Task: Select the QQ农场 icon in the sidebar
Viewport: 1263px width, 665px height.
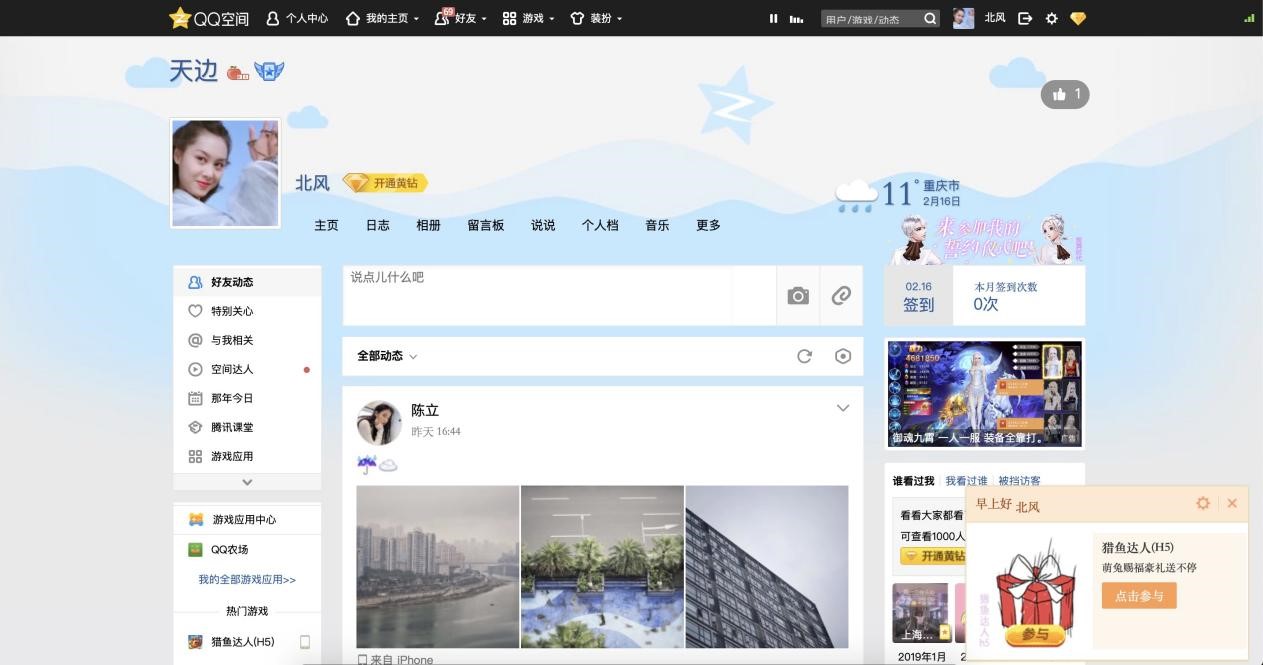Action: click(x=195, y=549)
